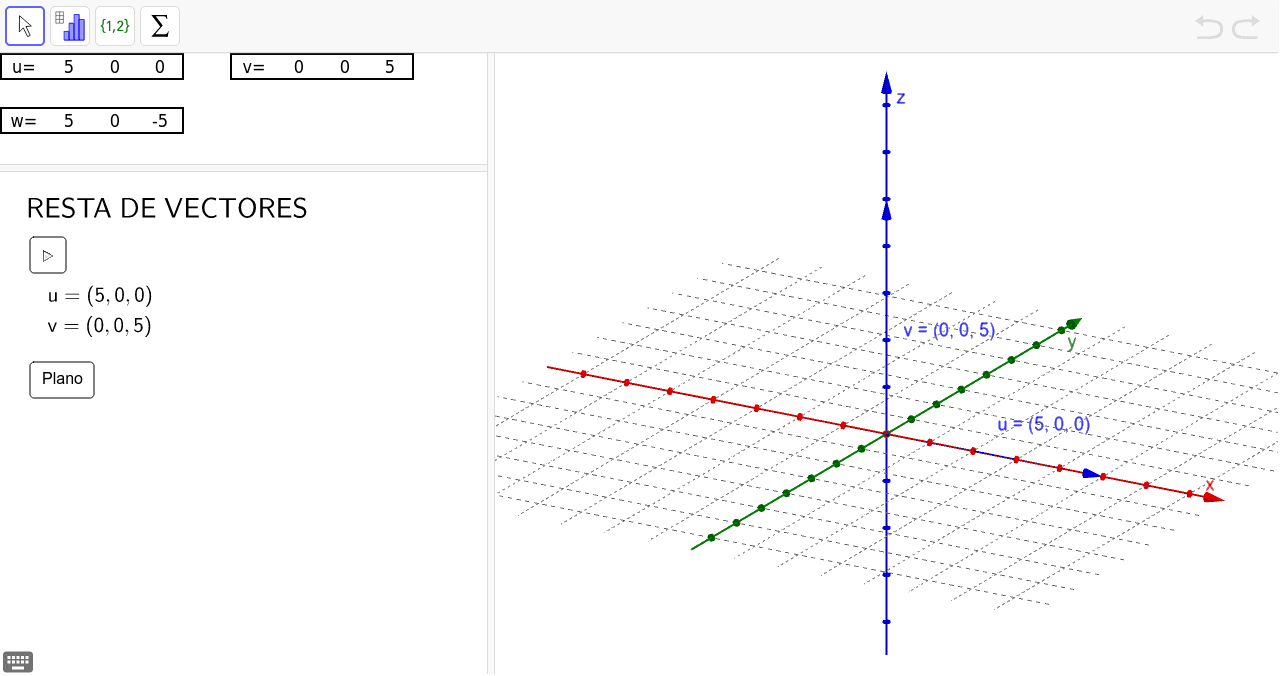
Task: Click the u = (5, 0, 0) text
Action: pos(100,295)
